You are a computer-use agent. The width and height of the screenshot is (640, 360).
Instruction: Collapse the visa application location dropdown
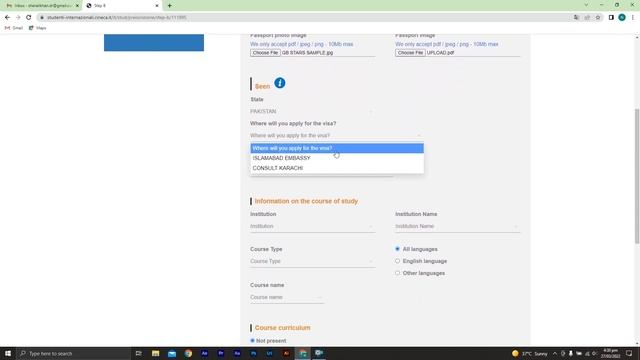pos(337,136)
